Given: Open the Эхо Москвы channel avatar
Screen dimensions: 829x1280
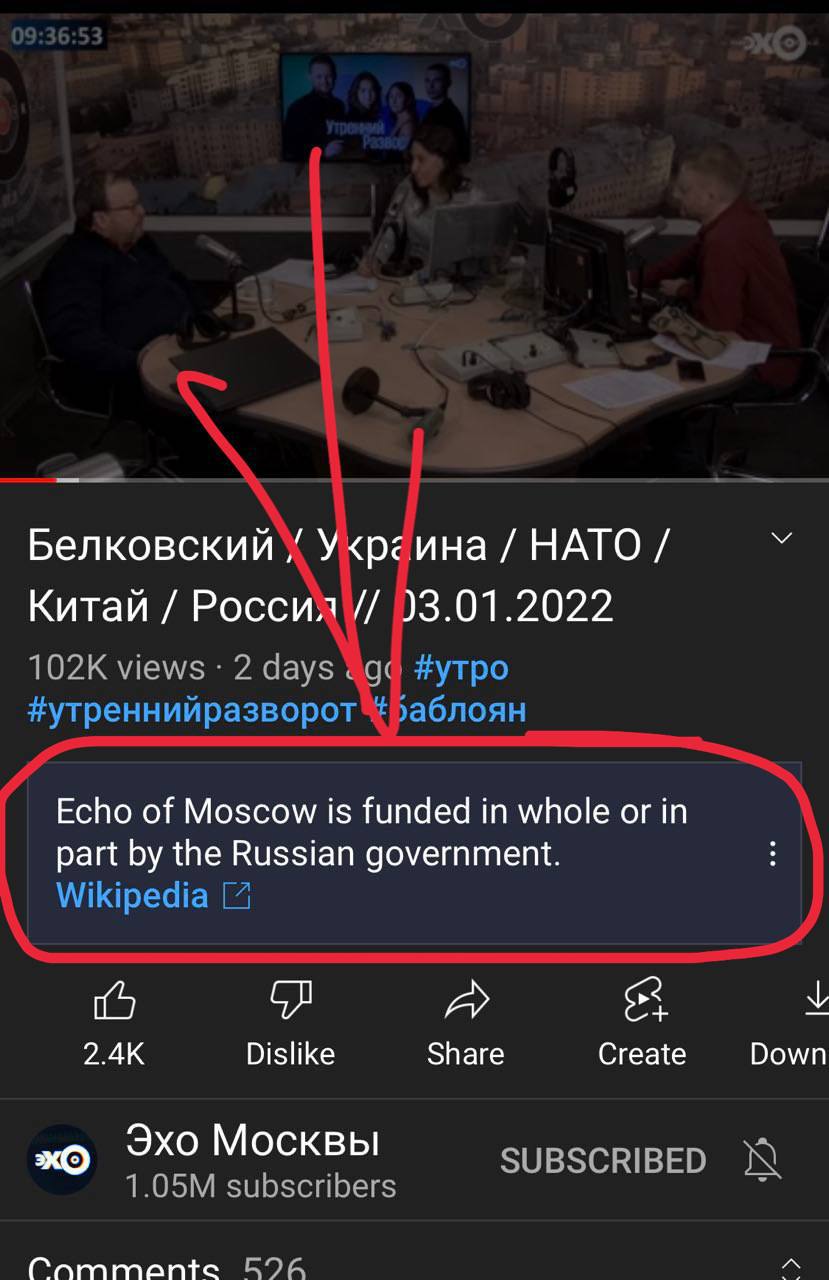Looking at the screenshot, I should [x=62, y=1160].
